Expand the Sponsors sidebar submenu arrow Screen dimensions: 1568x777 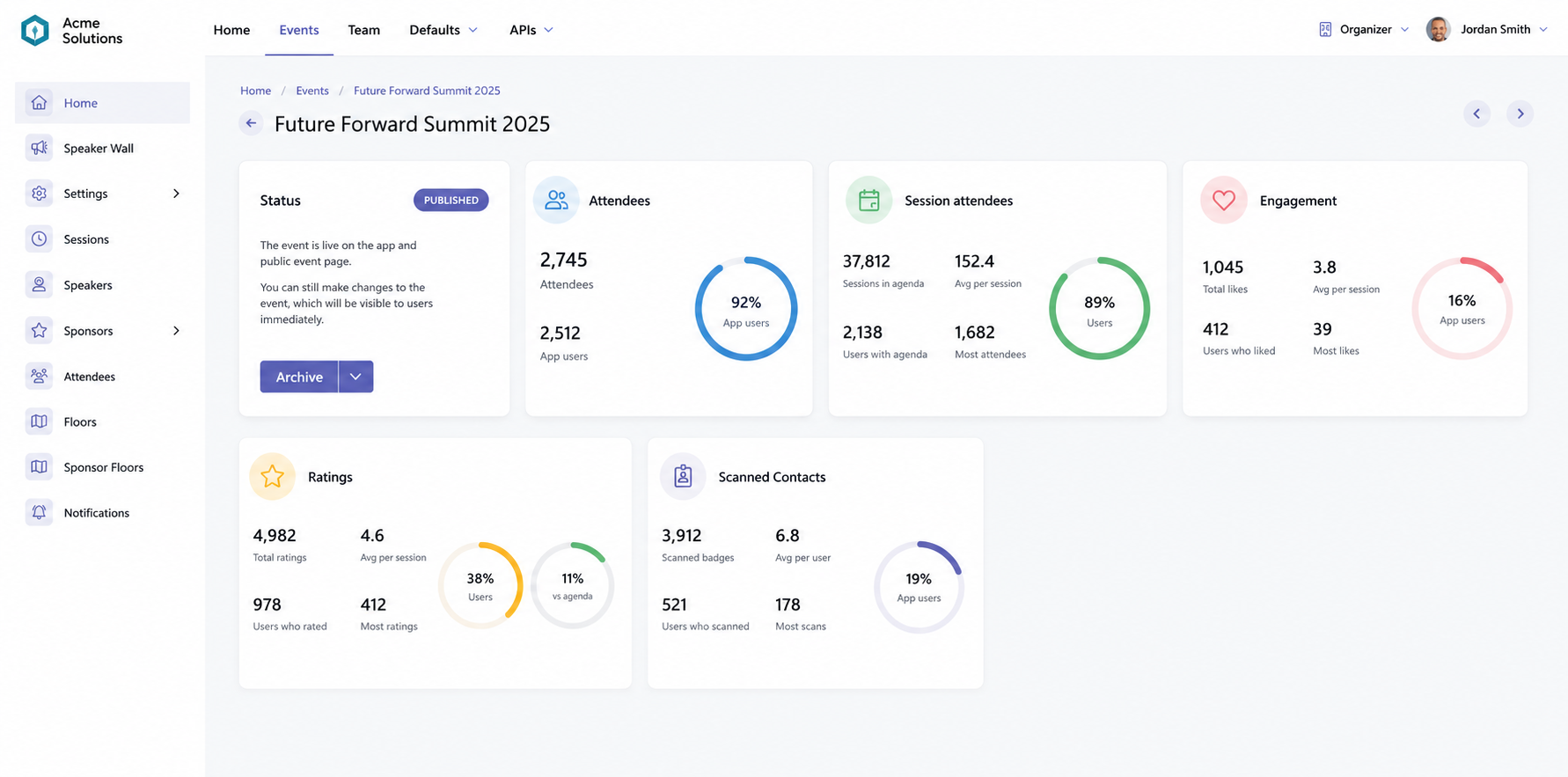point(176,331)
